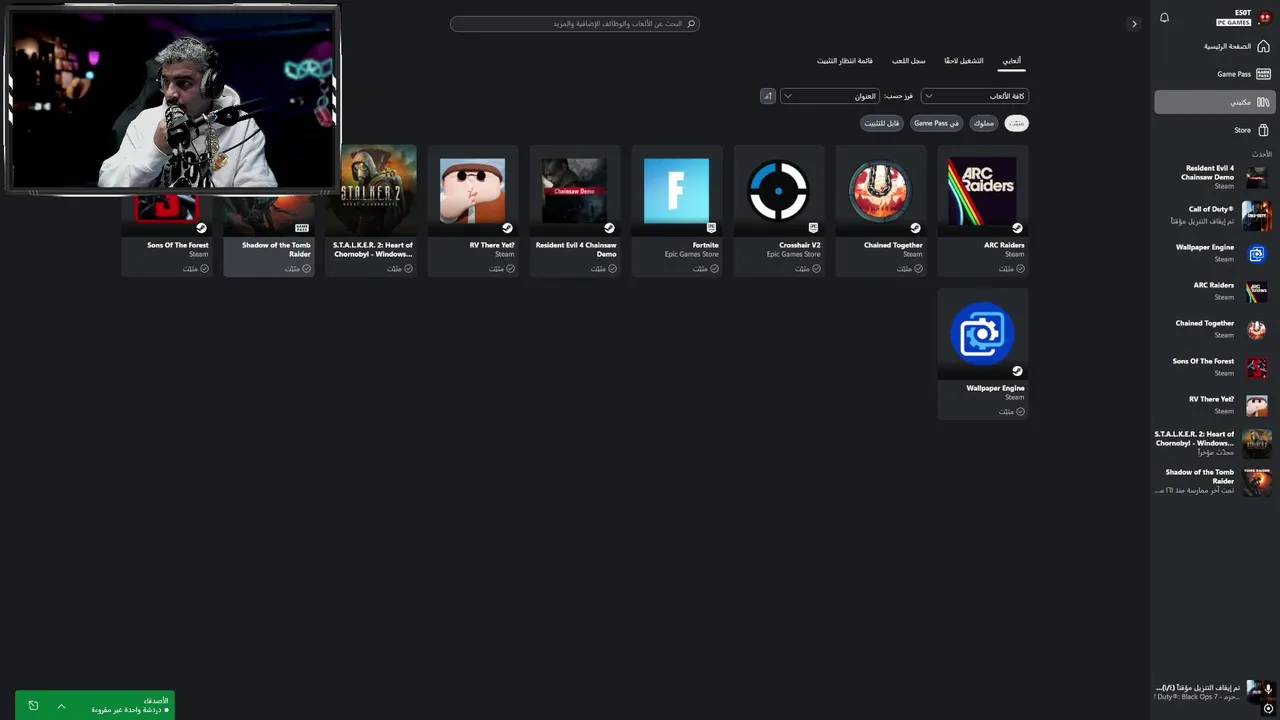The image size is (1280, 720).
Task: Open Resident Evil 4 Chainsaw Demo in sidebar recents
Action: click(1214, 177)
